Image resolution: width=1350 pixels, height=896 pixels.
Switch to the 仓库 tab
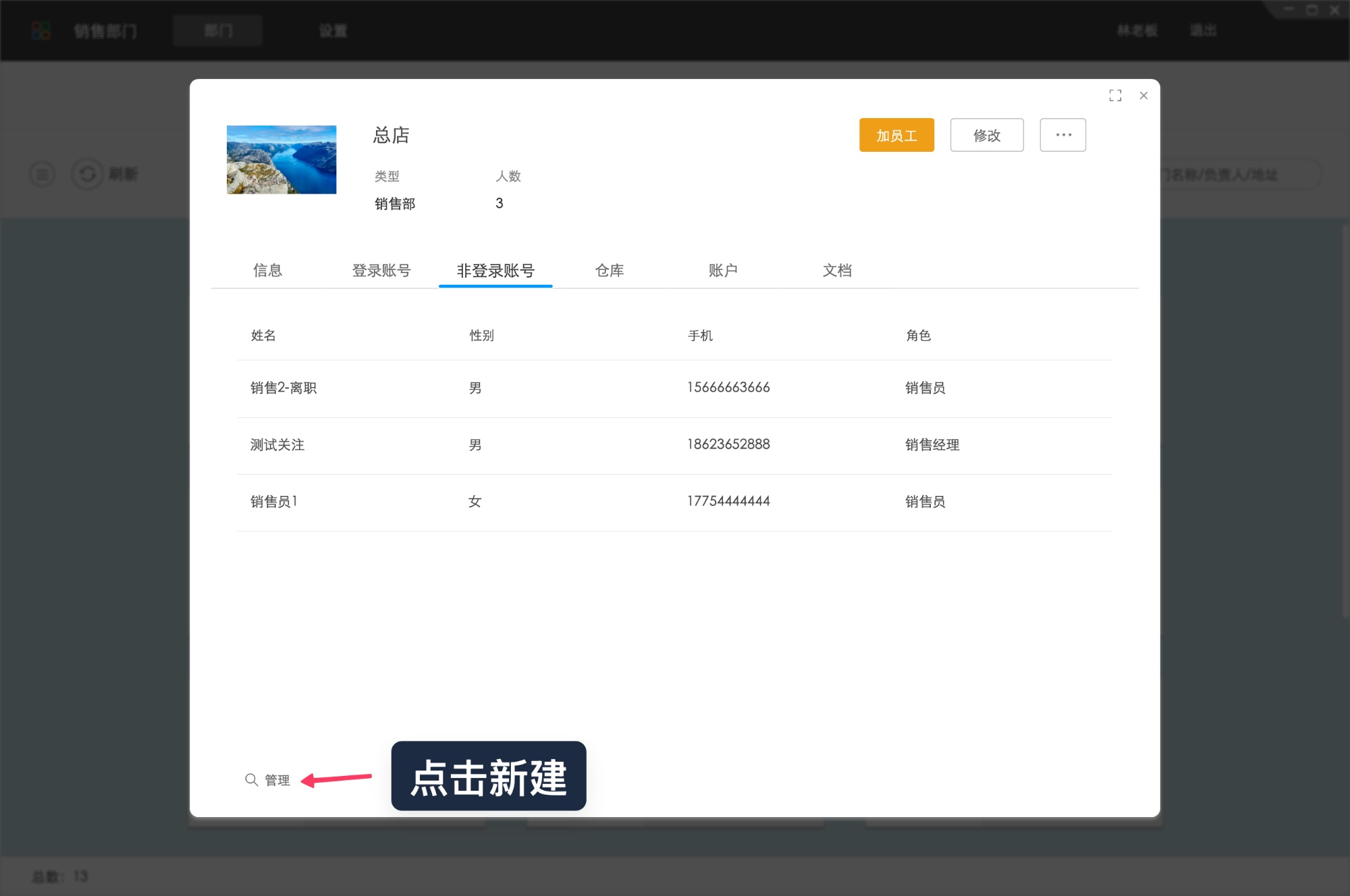tap(610, 270)
